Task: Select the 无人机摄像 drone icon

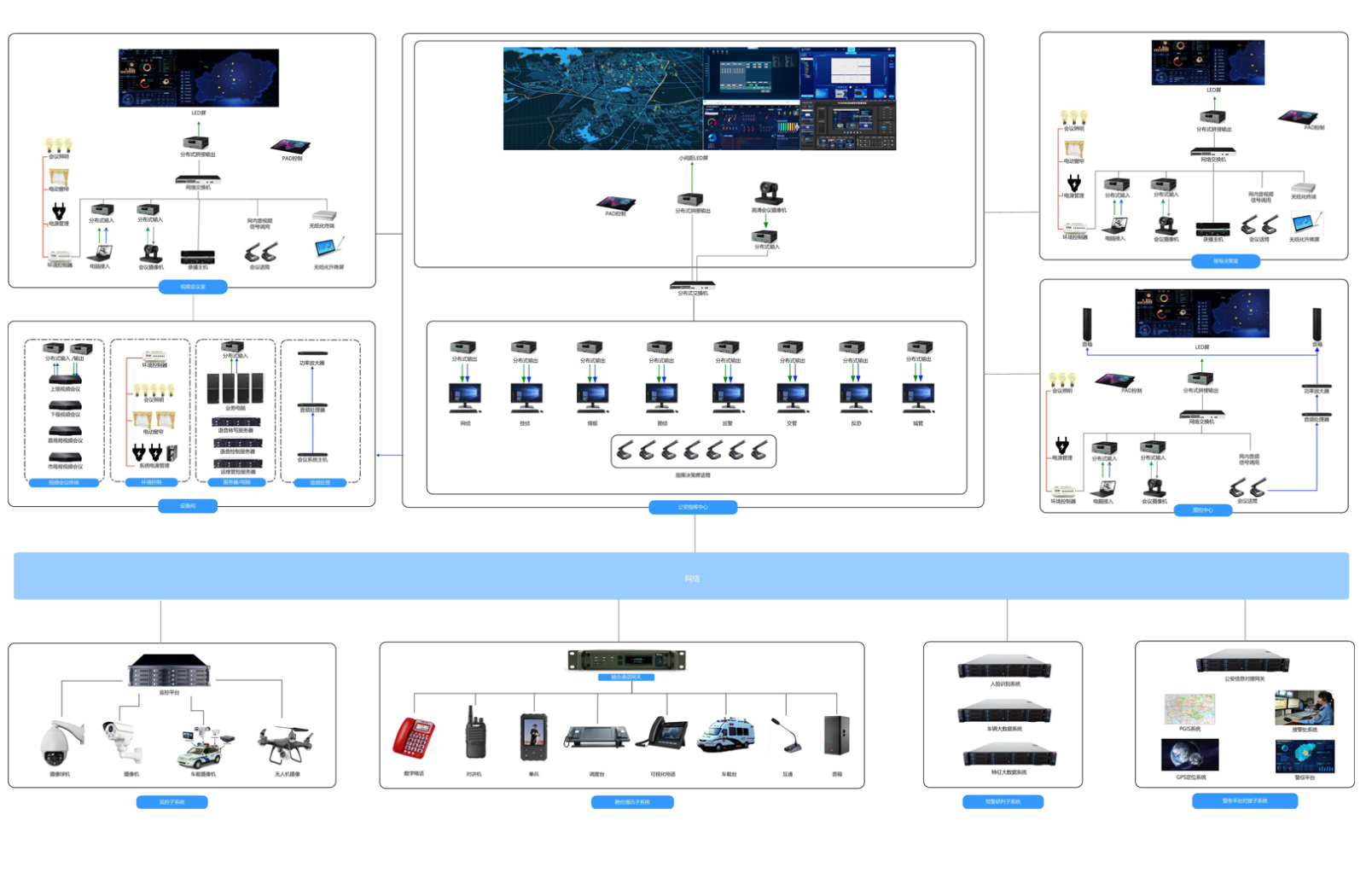Action: point(287,744)
